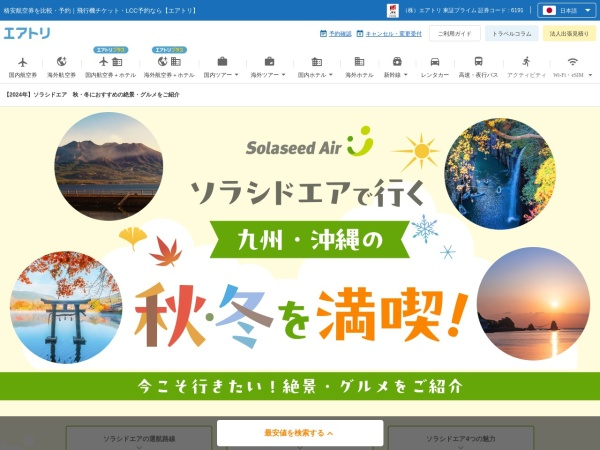The image size is (600, 450).
Task: Select 海外ホテル menu label
Action: pos(359,75)
